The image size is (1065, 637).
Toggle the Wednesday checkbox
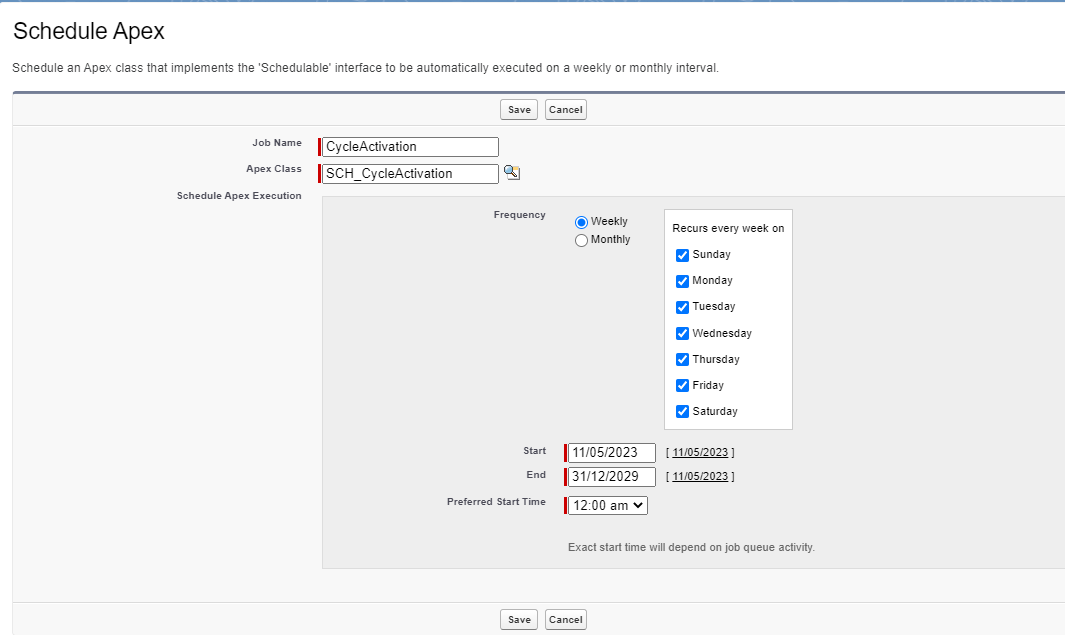click(x=683, y=333)
